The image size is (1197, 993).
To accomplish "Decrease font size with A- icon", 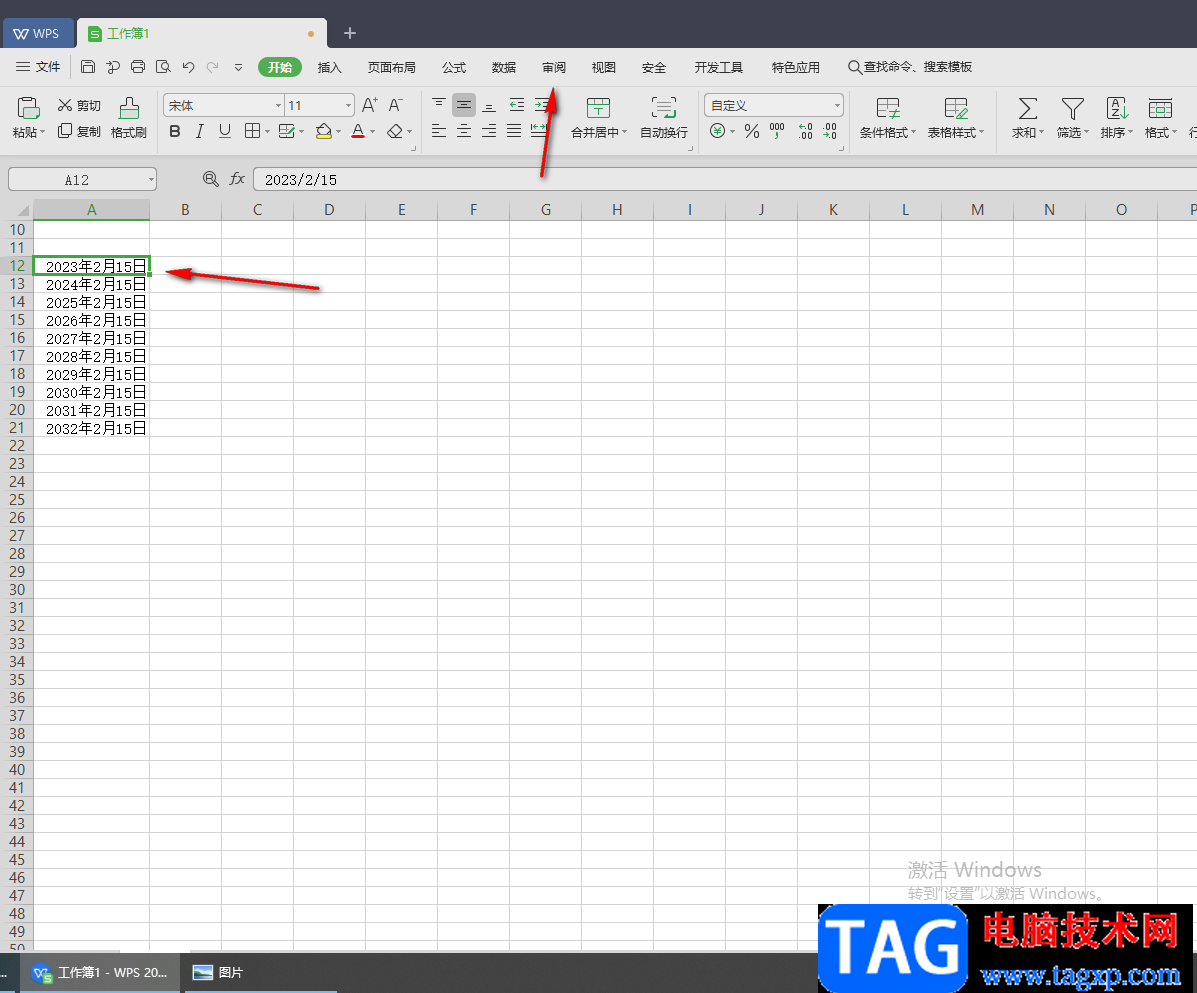I will click(395, 105).
